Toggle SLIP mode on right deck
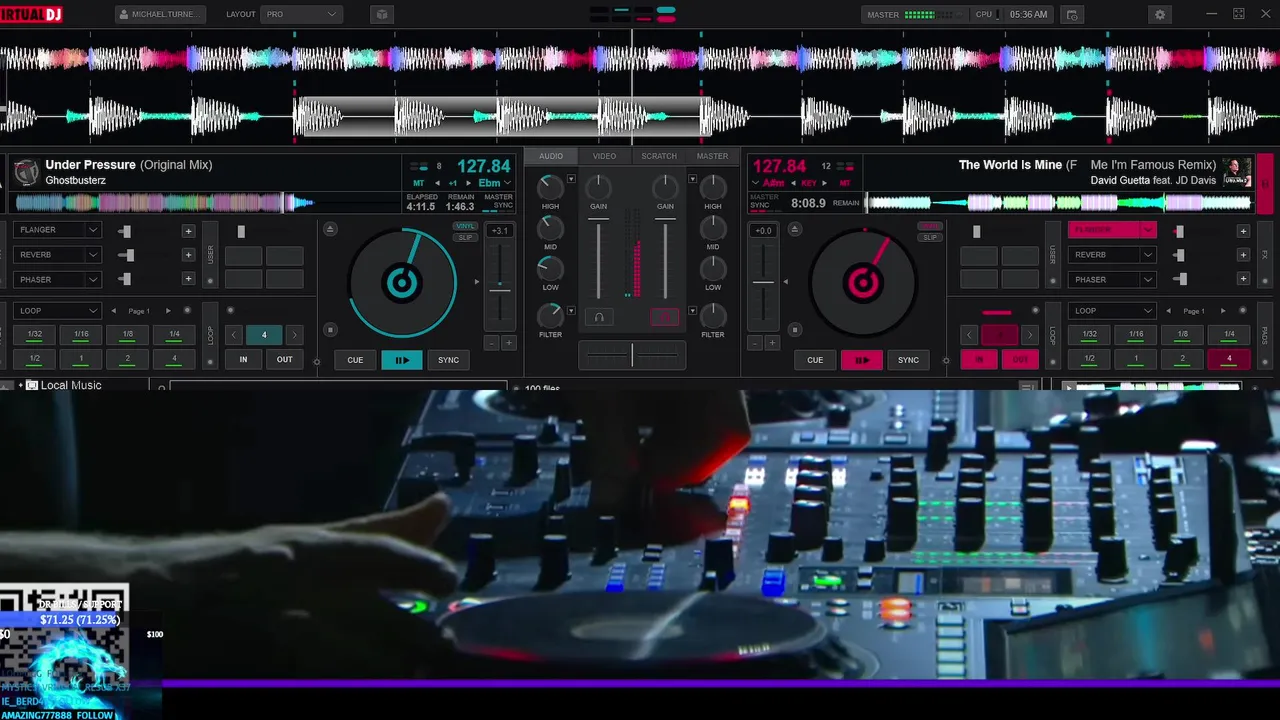Screen dimensions: 1280x720 tap(930, 237)
